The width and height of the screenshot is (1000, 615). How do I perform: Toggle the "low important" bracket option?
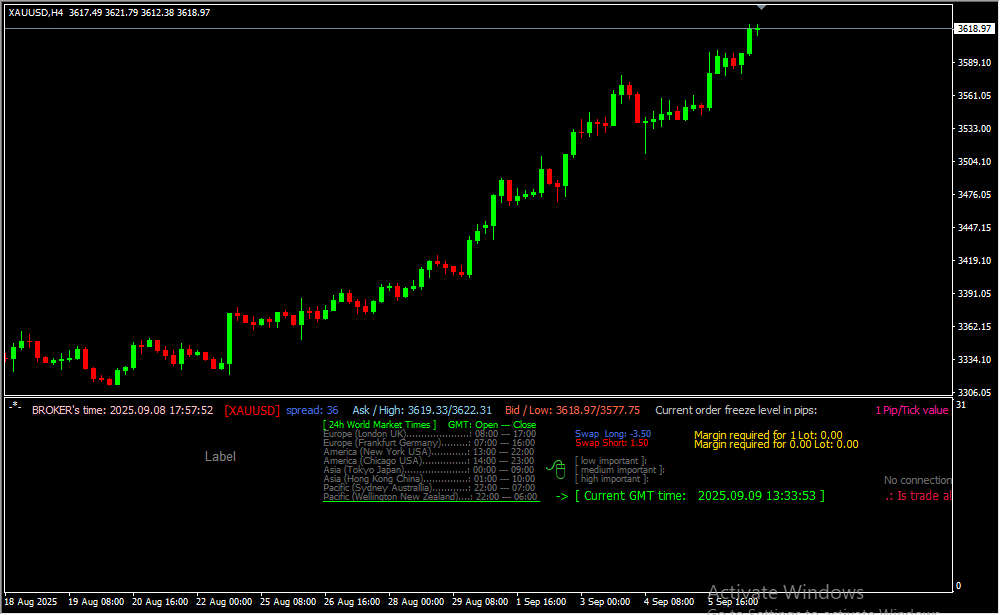tap(610, 461)
